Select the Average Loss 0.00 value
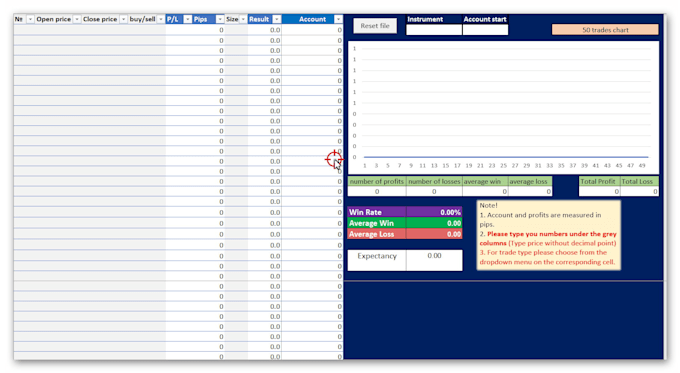The width and height of the screenshot is (680, 373). click(x=434, y=234)
